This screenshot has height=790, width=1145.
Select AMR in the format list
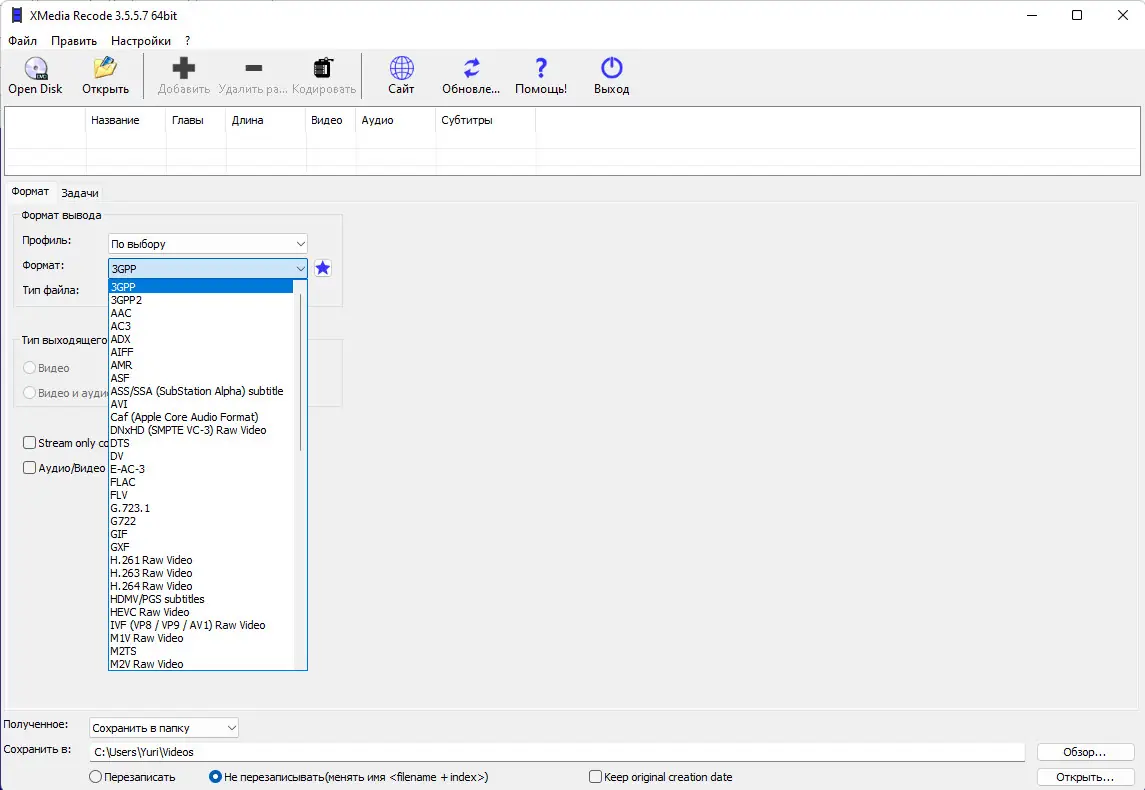201,365
